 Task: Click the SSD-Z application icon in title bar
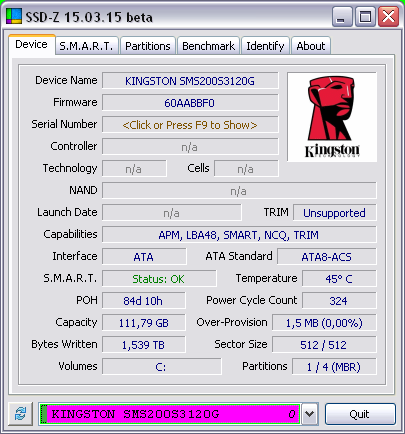pyautogui.click(x=13, y=16)
